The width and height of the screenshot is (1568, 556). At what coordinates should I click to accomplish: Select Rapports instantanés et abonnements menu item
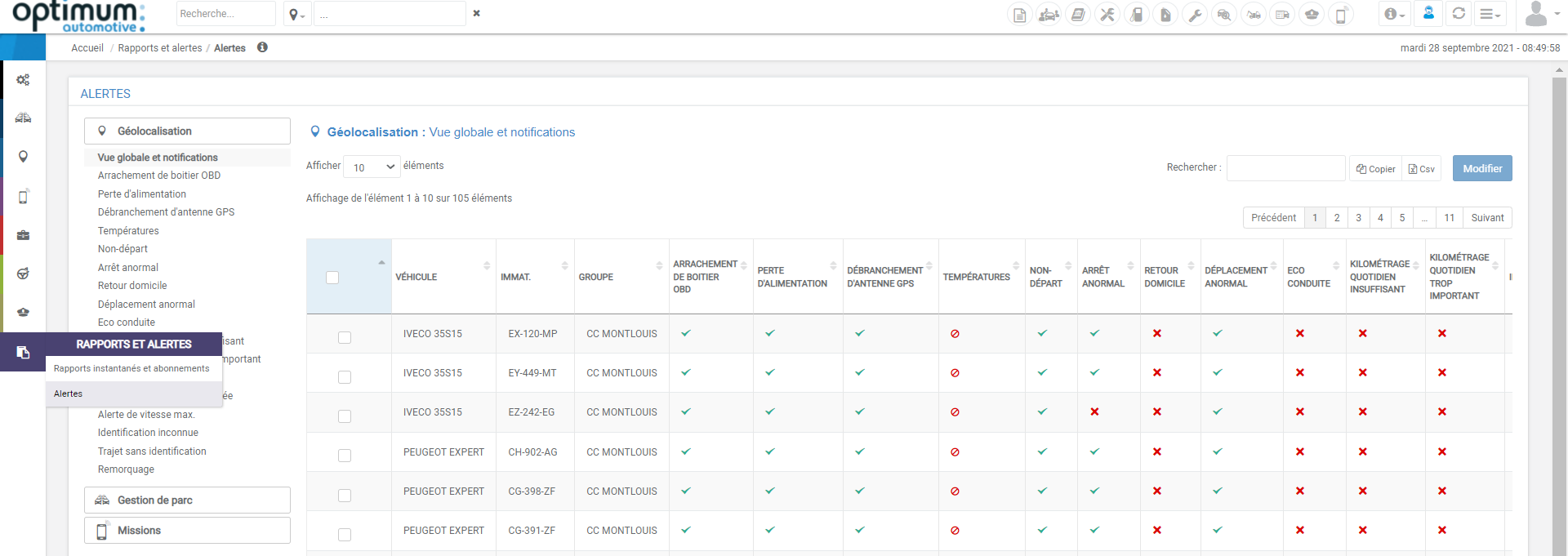tap(131, 368)
